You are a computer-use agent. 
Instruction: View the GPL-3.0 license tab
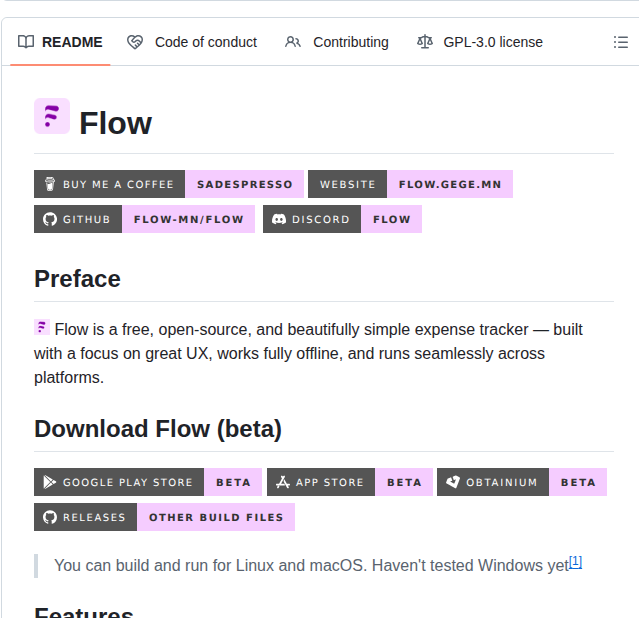[480, 42]
